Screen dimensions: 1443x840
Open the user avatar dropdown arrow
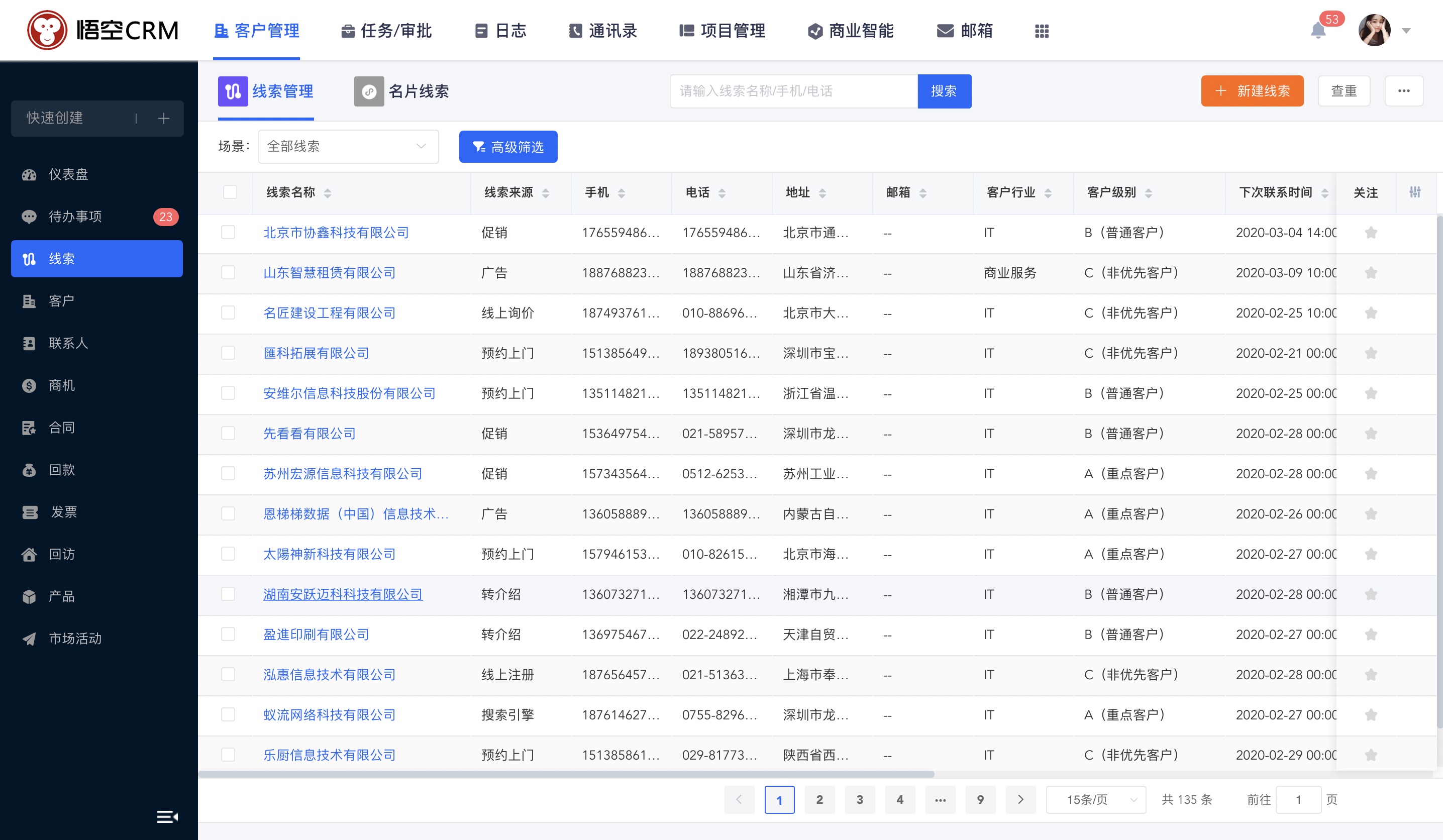(1406, 31)
